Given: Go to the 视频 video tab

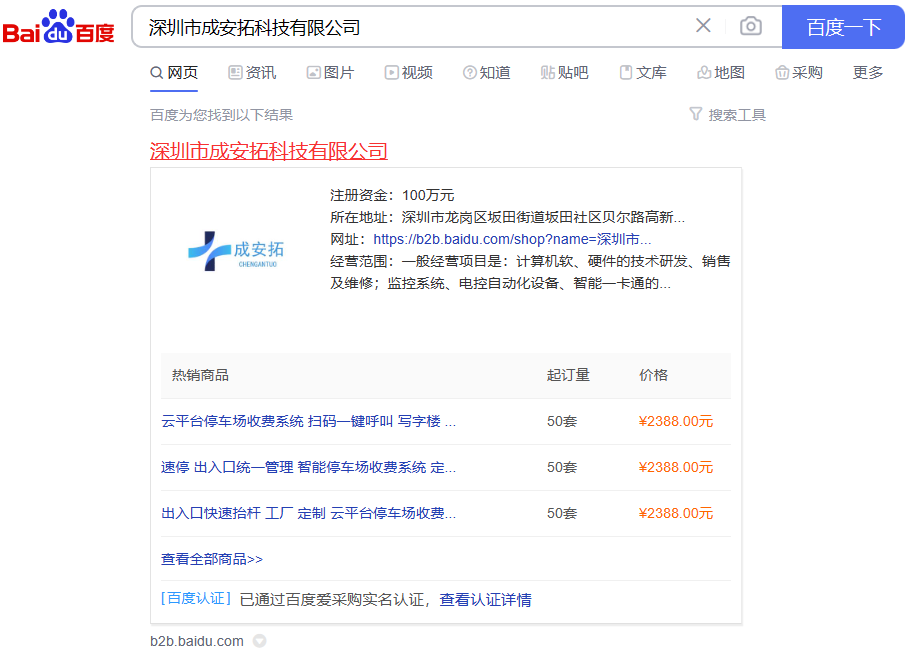Looking at the screenshot, I should 408,73.
